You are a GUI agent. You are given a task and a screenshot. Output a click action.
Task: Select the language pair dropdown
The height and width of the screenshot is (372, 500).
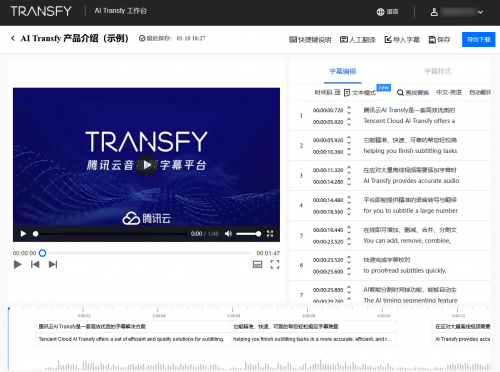coord(449,92)
